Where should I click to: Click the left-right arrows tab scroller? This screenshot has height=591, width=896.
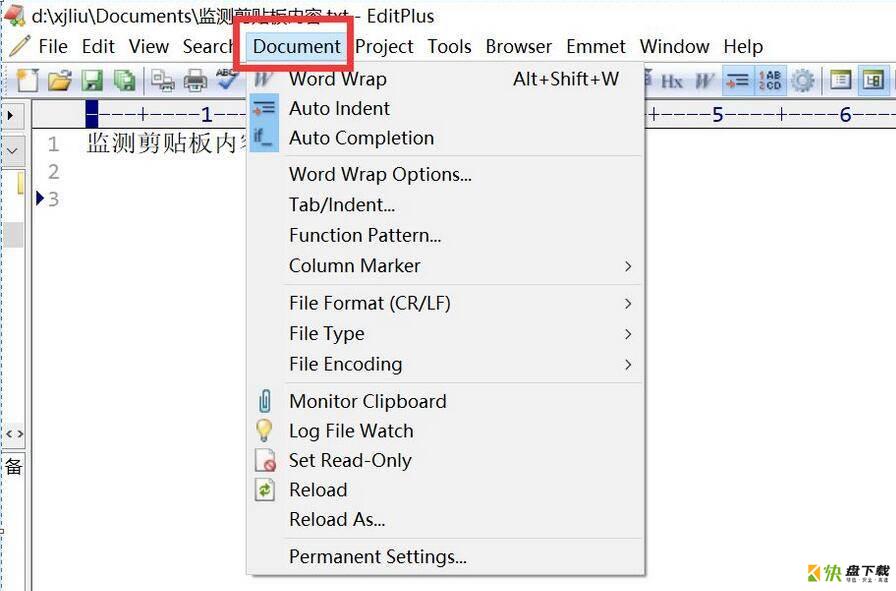tap(14, 434)
